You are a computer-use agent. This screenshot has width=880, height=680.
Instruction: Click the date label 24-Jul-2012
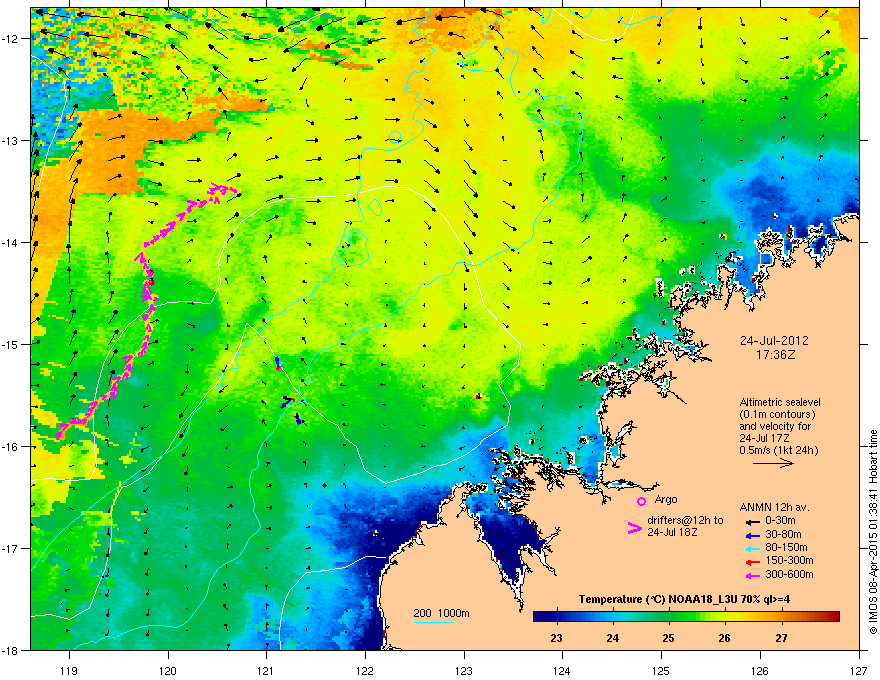coord(774,341)
